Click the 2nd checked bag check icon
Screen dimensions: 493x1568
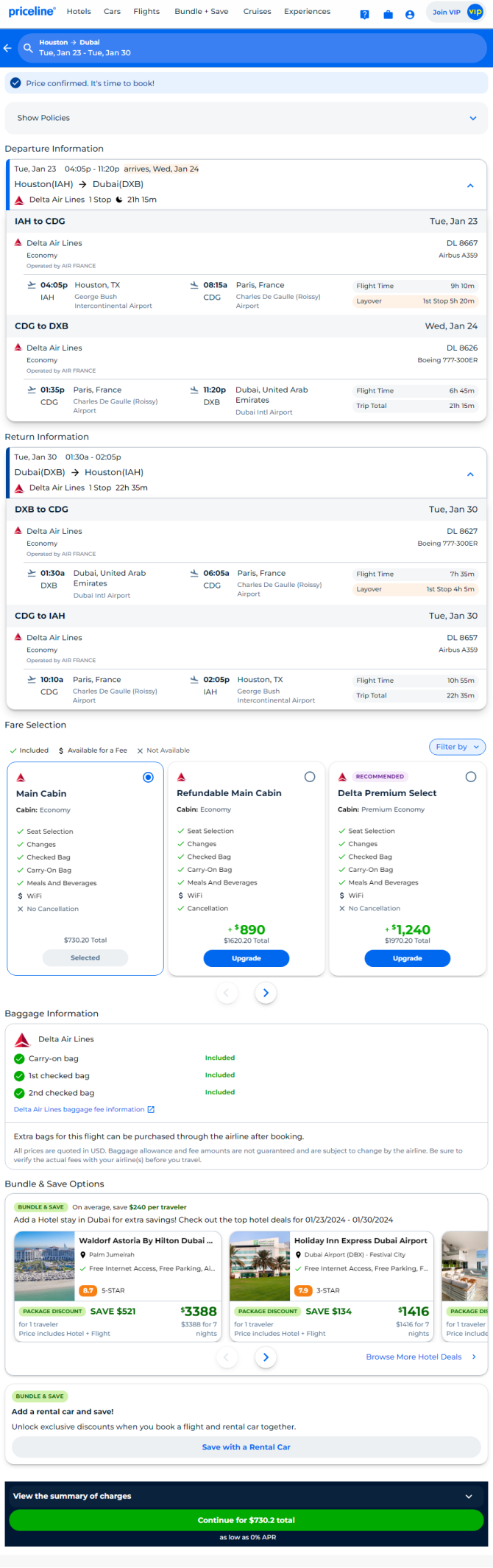20,1093
